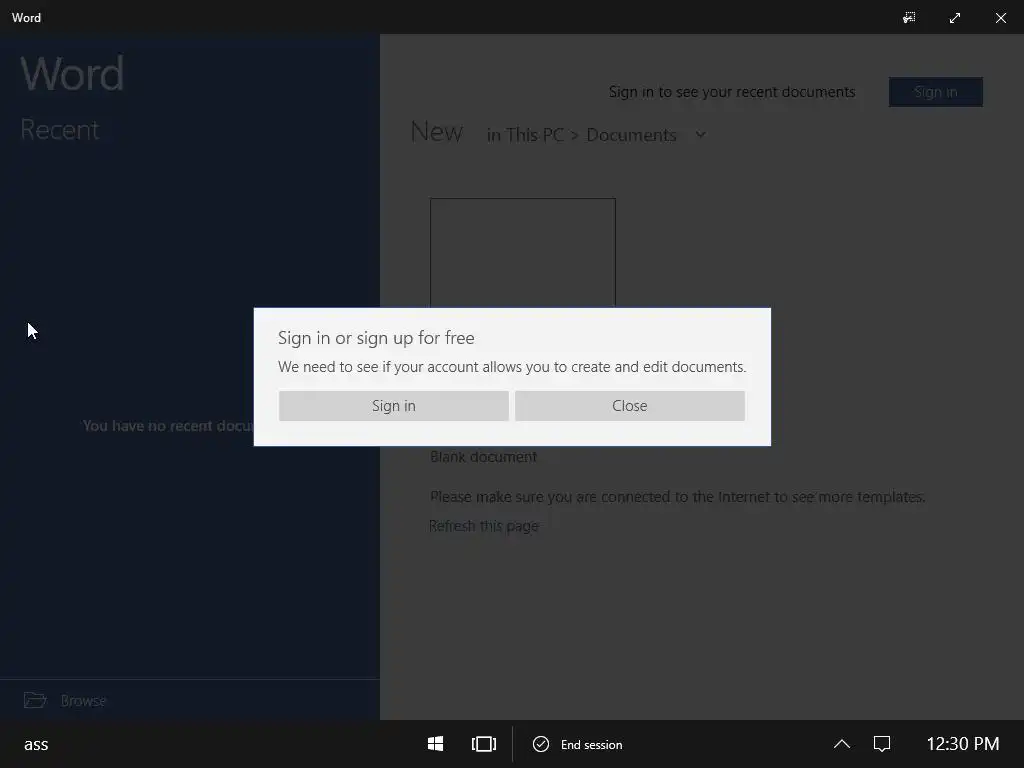Screen dimensions: 1024x768
Task: Click 'You have no recent' message
Action: [x=168, y=426]
